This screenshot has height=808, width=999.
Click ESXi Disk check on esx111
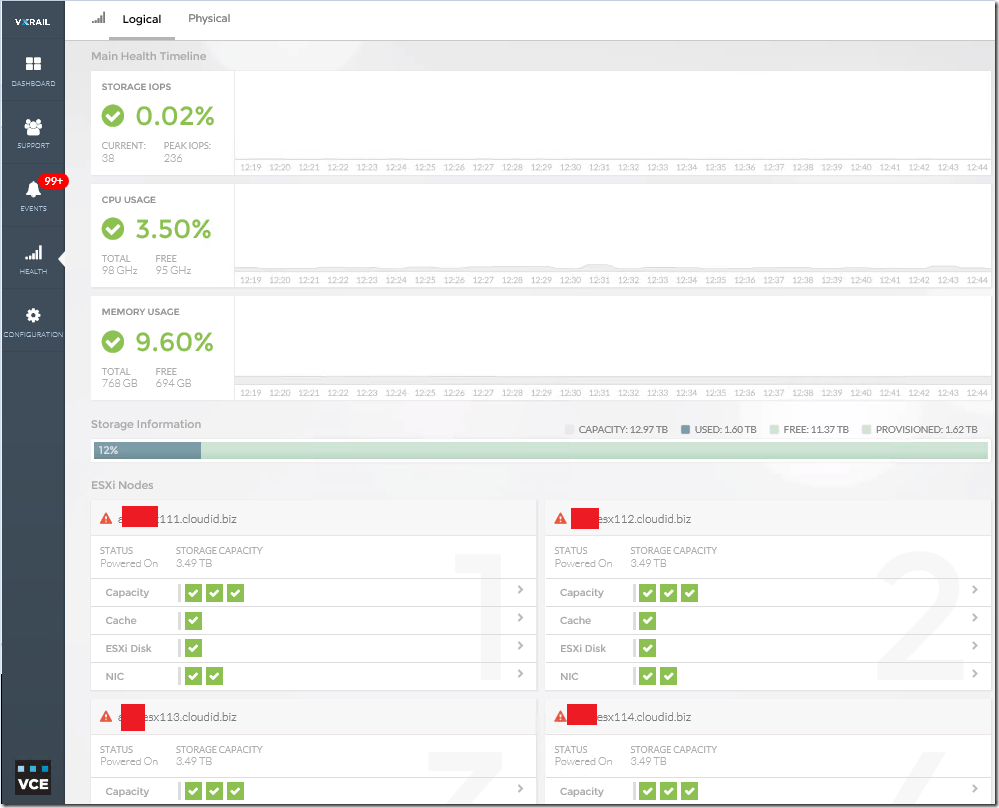194,649
